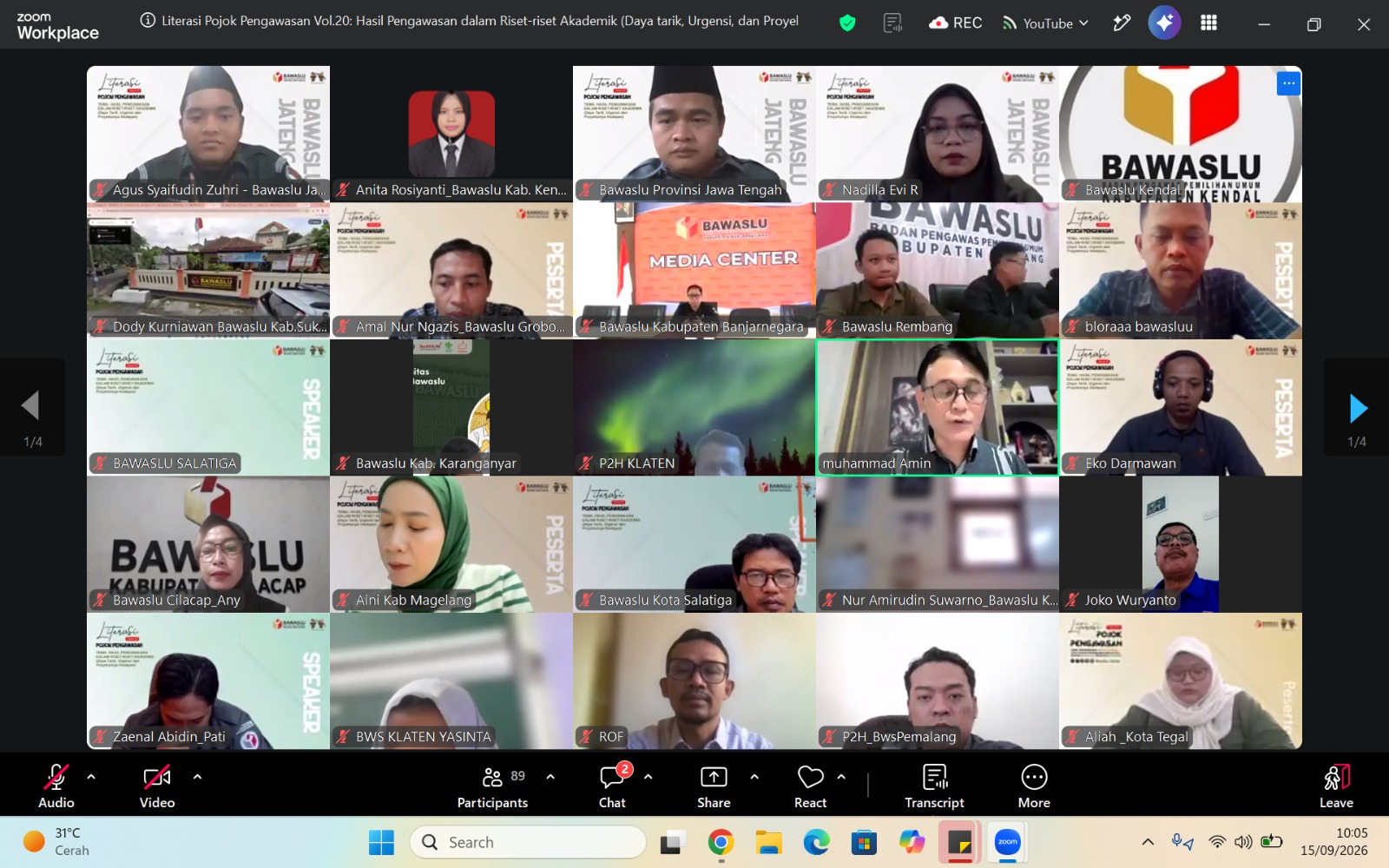Image resolution: width=1389 pixels, height=868 pixels.
Task: Select Eko Darmawan's video tile
Action: pyautogui.click(x=1181, y=407)
